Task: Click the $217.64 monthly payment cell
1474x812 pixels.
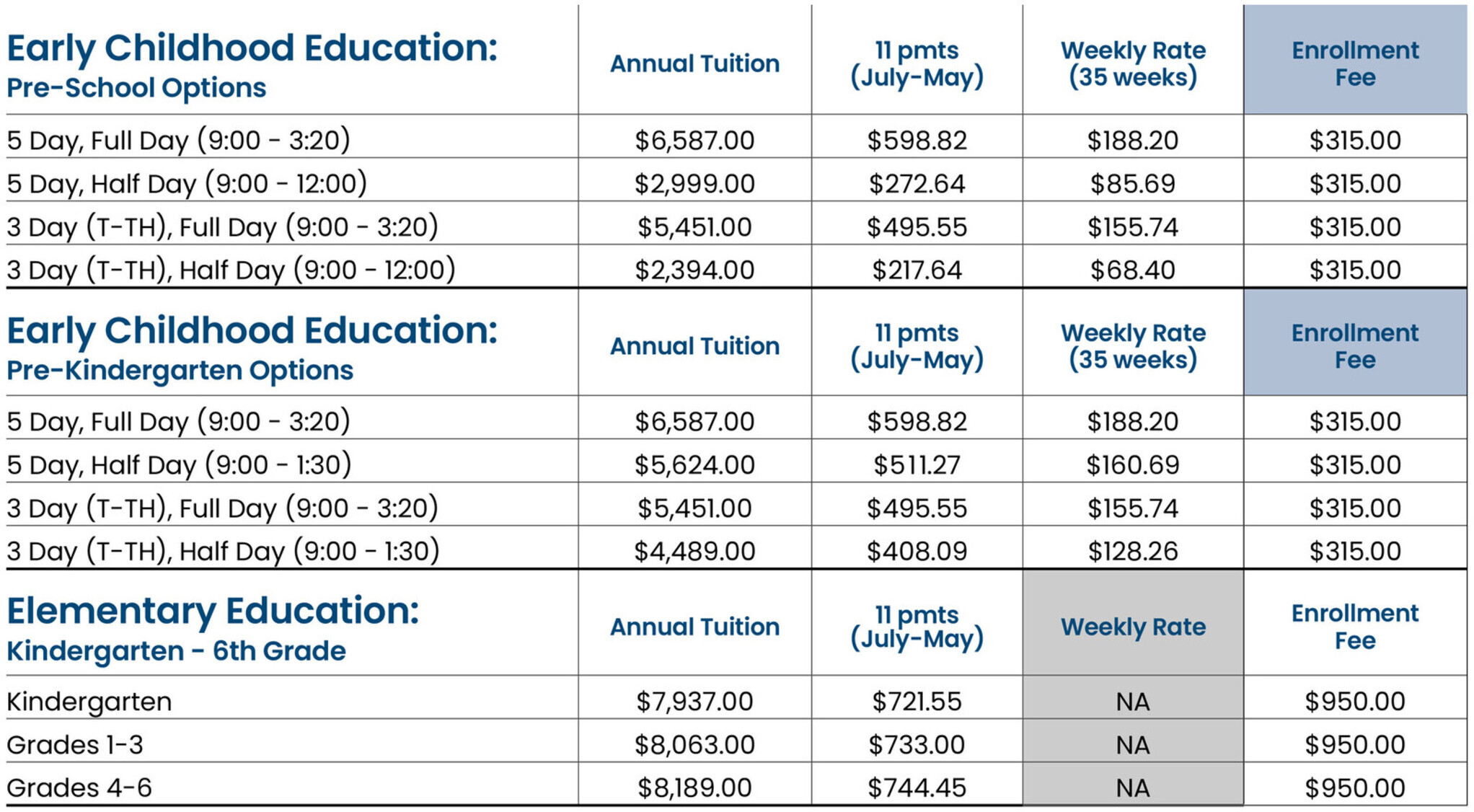Action: (x=917, y=270)
